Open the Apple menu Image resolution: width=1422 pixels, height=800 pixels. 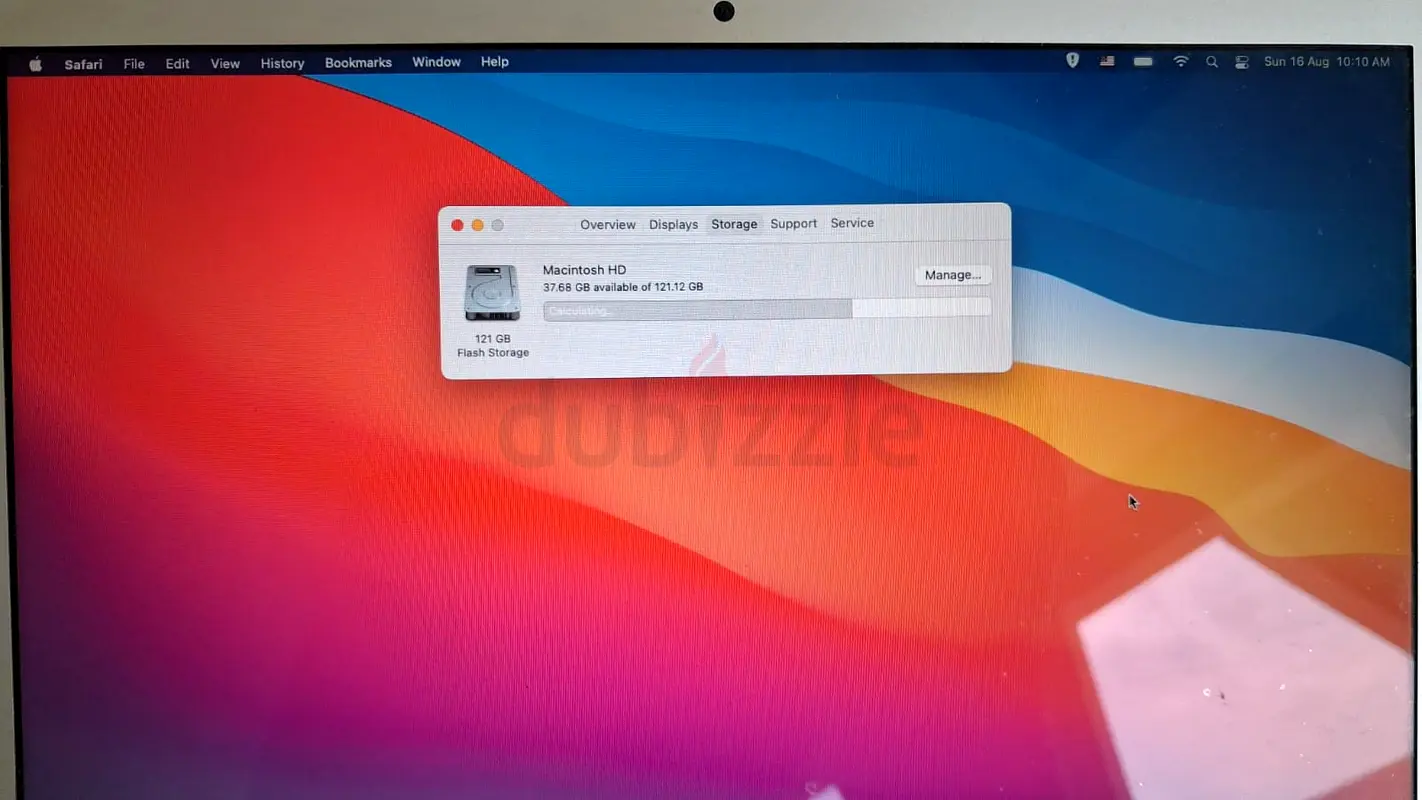point(36,64)
